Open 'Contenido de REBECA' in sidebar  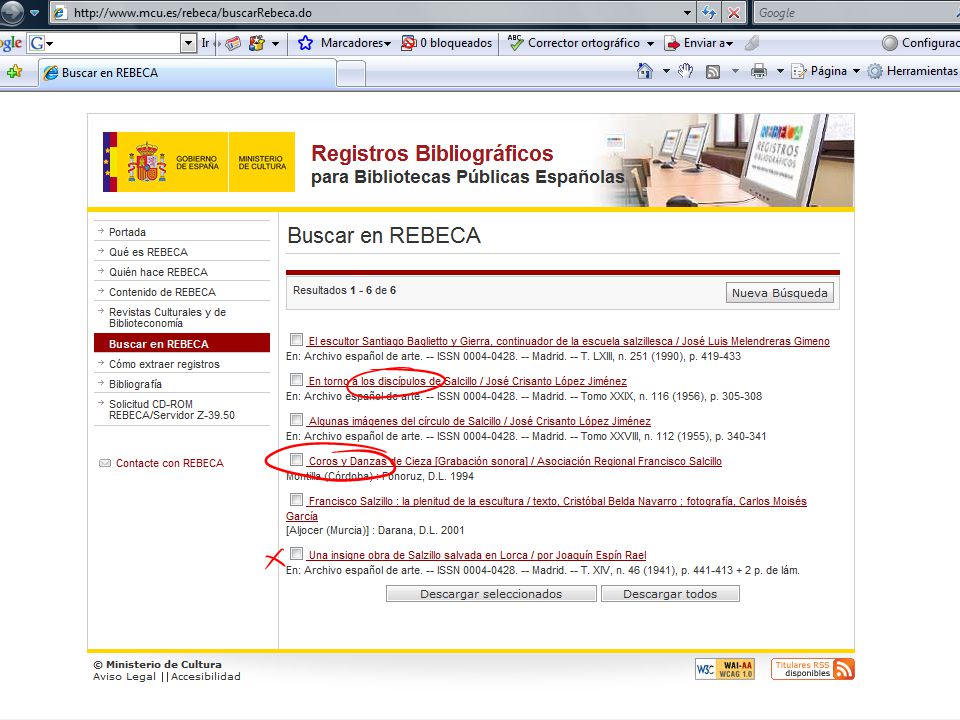click(x=162, y=292)
